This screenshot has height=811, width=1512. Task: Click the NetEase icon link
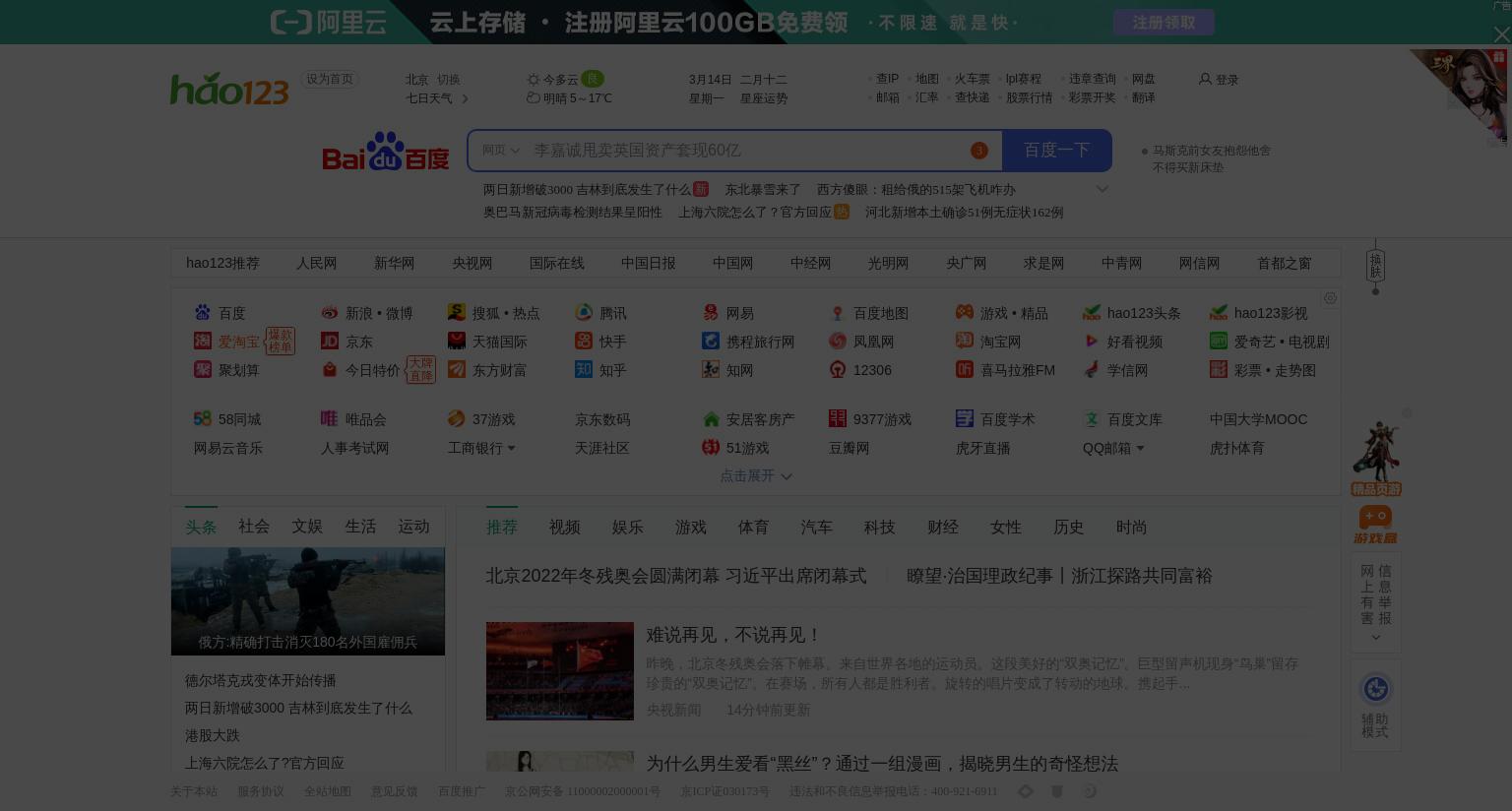click(711, 312)
